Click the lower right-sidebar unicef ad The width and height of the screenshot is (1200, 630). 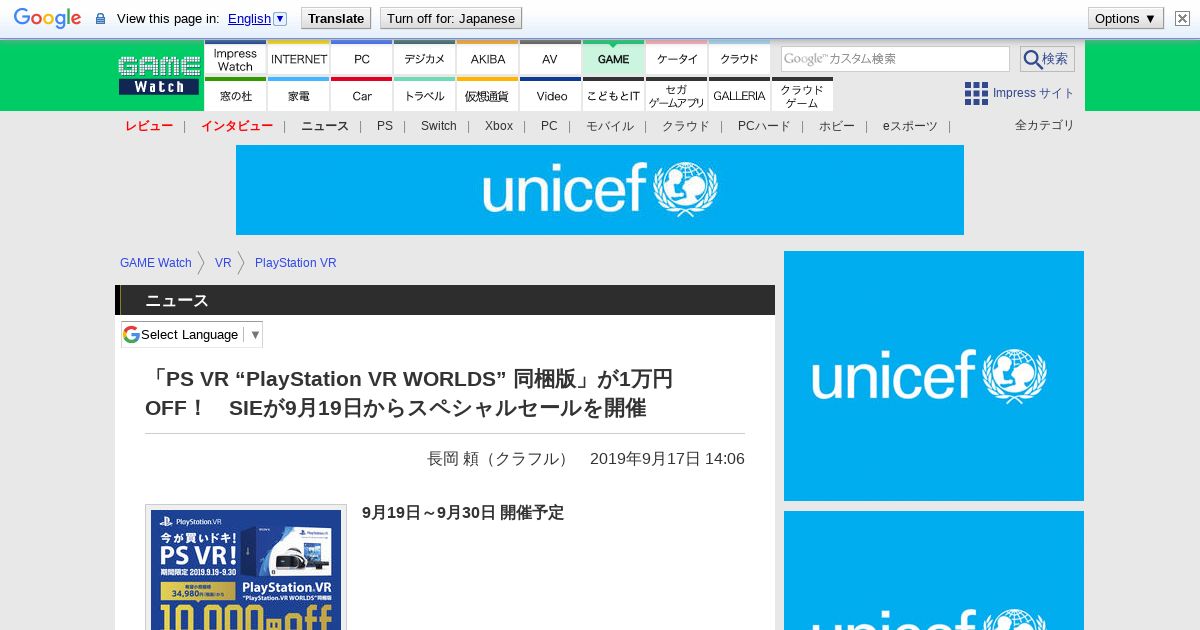coord(934,571)
